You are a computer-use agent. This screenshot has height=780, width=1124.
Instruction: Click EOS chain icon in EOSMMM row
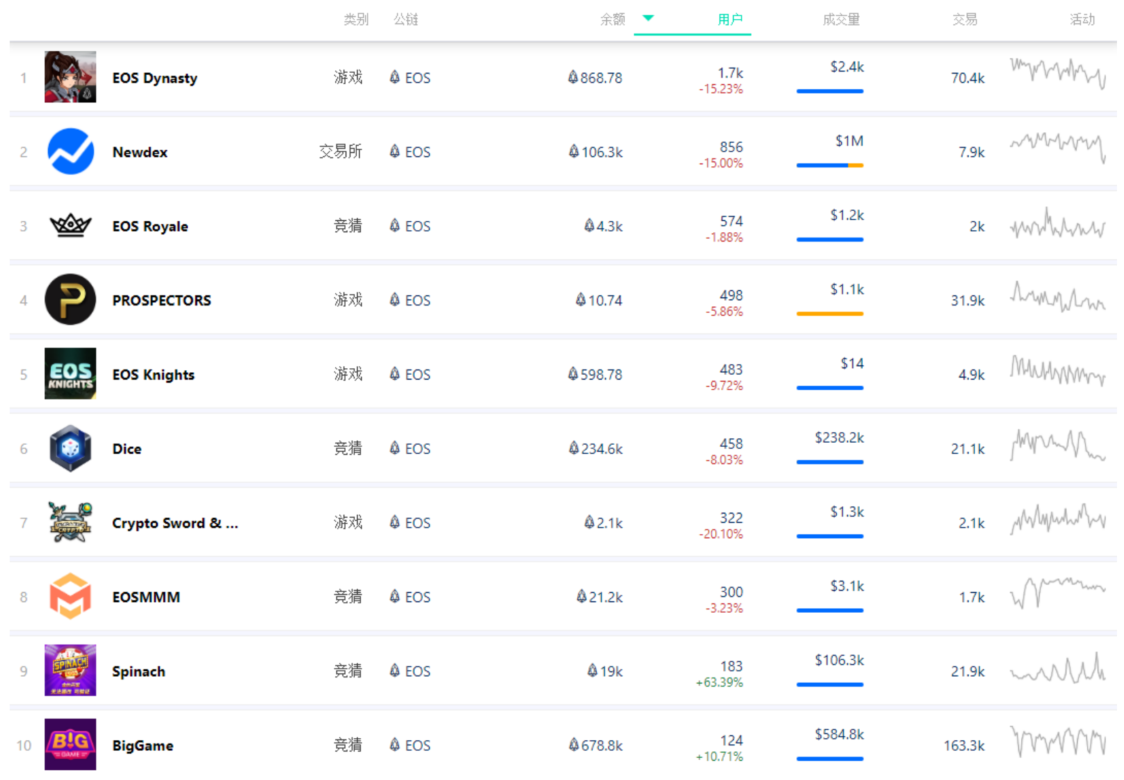[x=395, y=596]
